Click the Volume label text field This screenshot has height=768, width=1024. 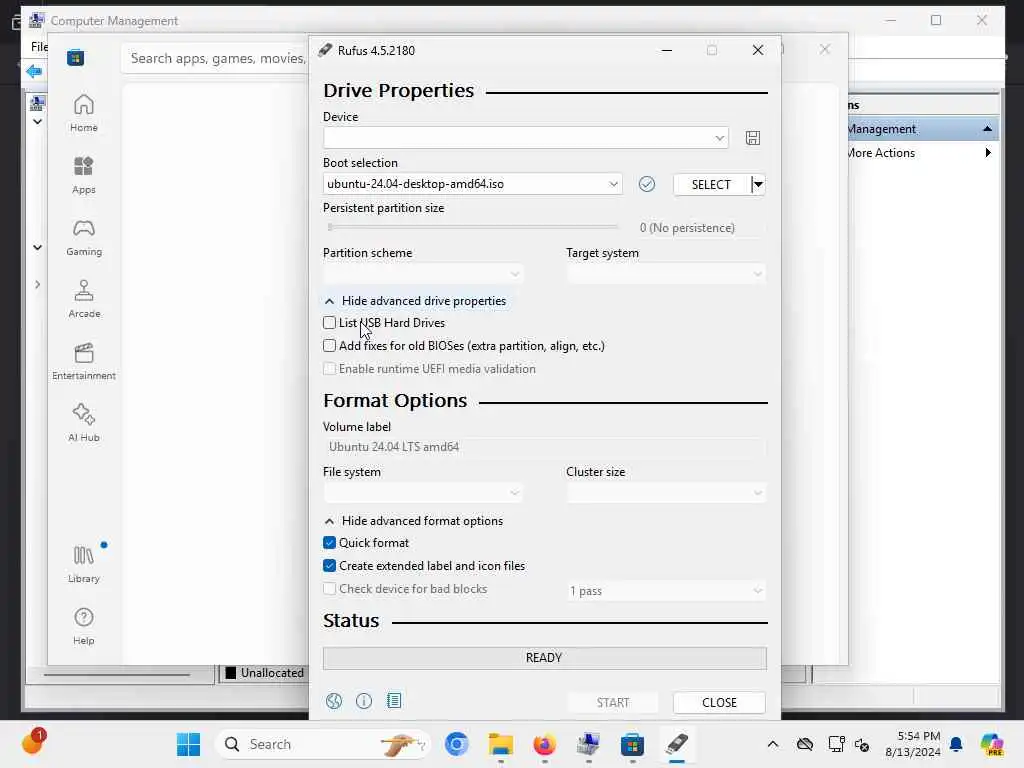pyautogui.click(x=544, y=447)
